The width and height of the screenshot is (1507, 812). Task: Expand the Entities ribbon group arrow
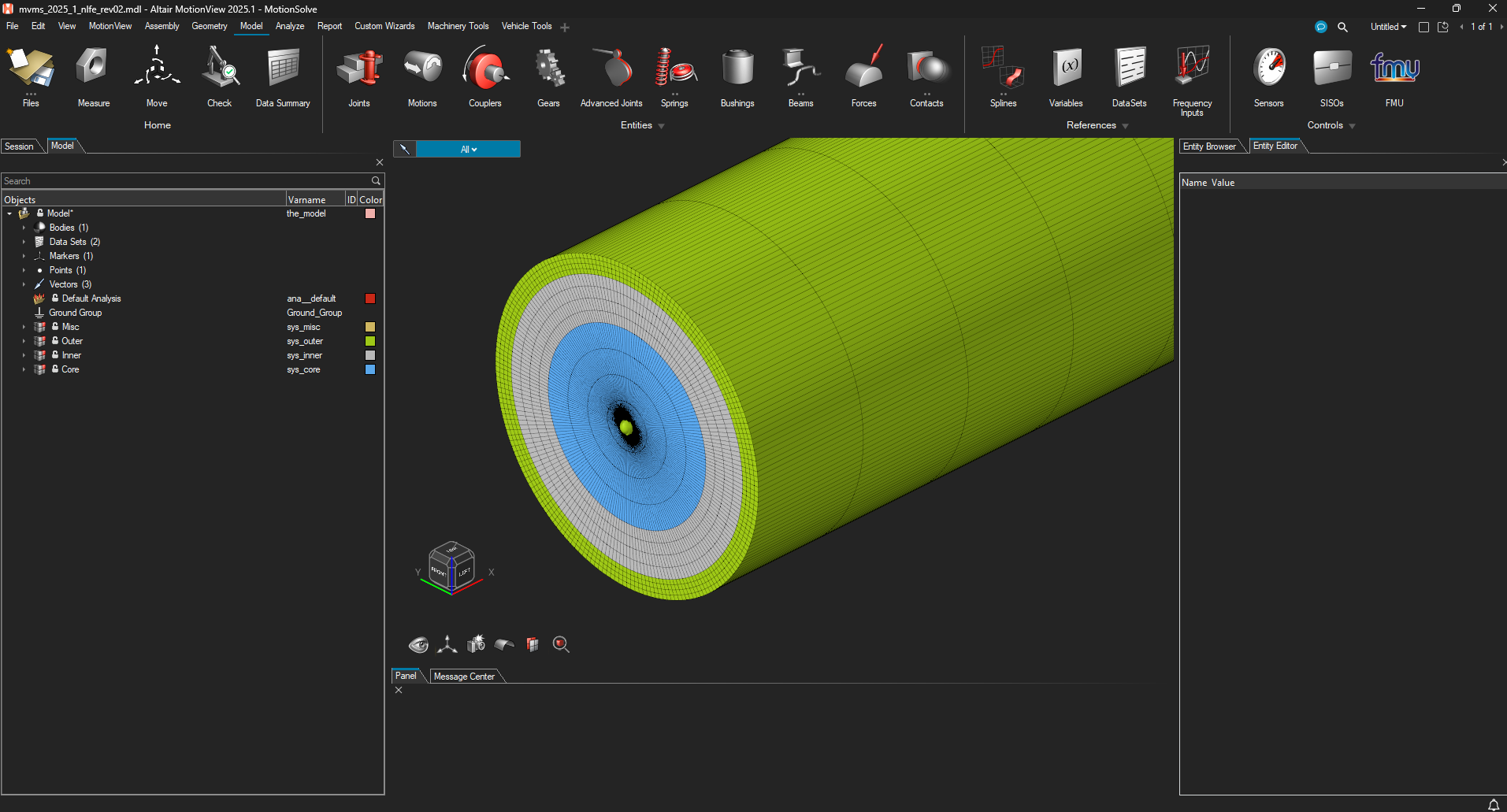tap(661, 126)
